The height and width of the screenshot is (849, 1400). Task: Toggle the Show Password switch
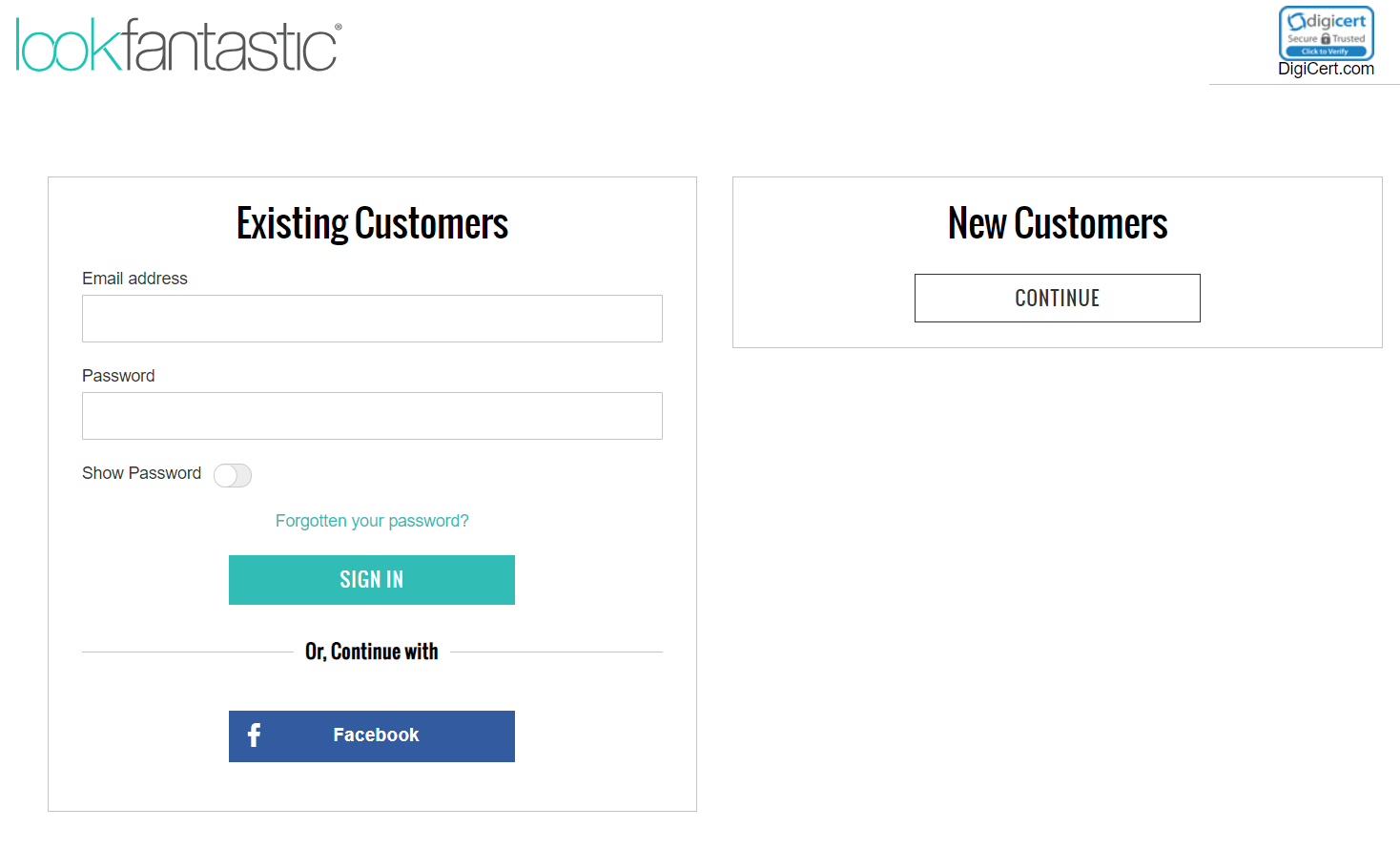click(233, 475)
